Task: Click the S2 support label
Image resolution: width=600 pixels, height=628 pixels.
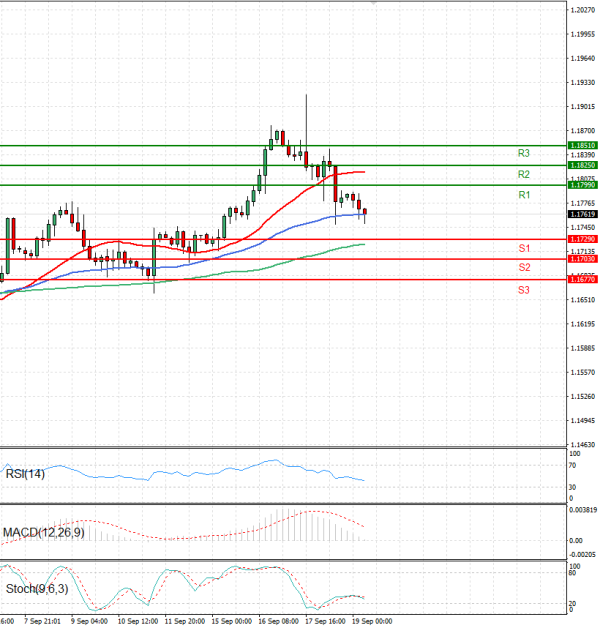Action: coord(524,267)
